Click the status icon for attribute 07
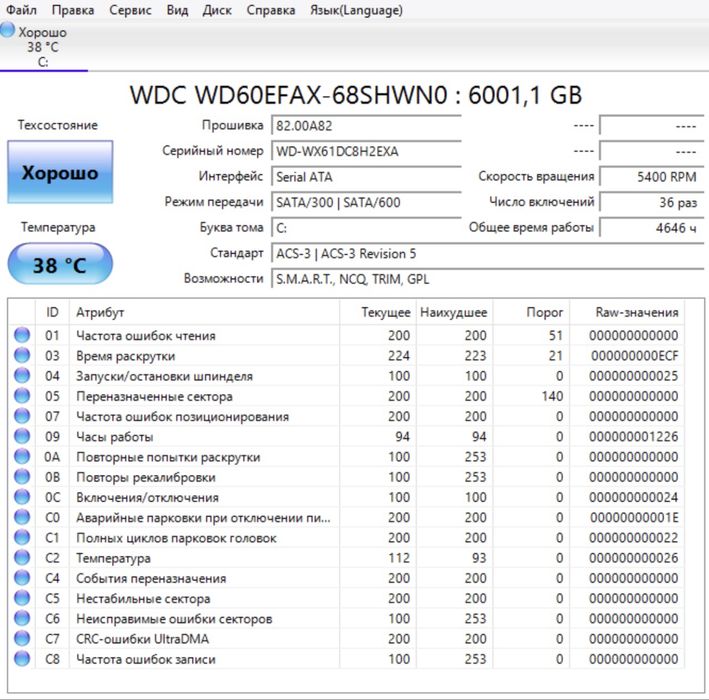 pyautogui.click(x=22, y=416)
